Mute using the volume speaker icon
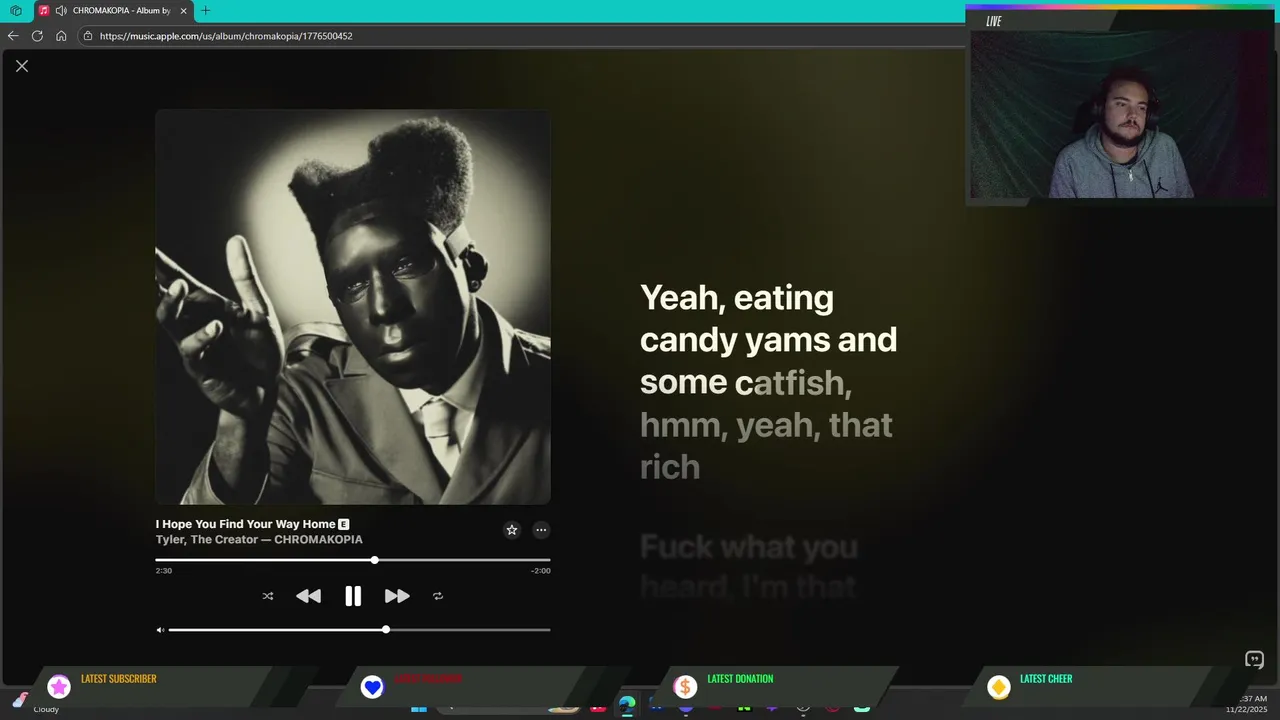The image size is (1280, 720). (160, 630)
